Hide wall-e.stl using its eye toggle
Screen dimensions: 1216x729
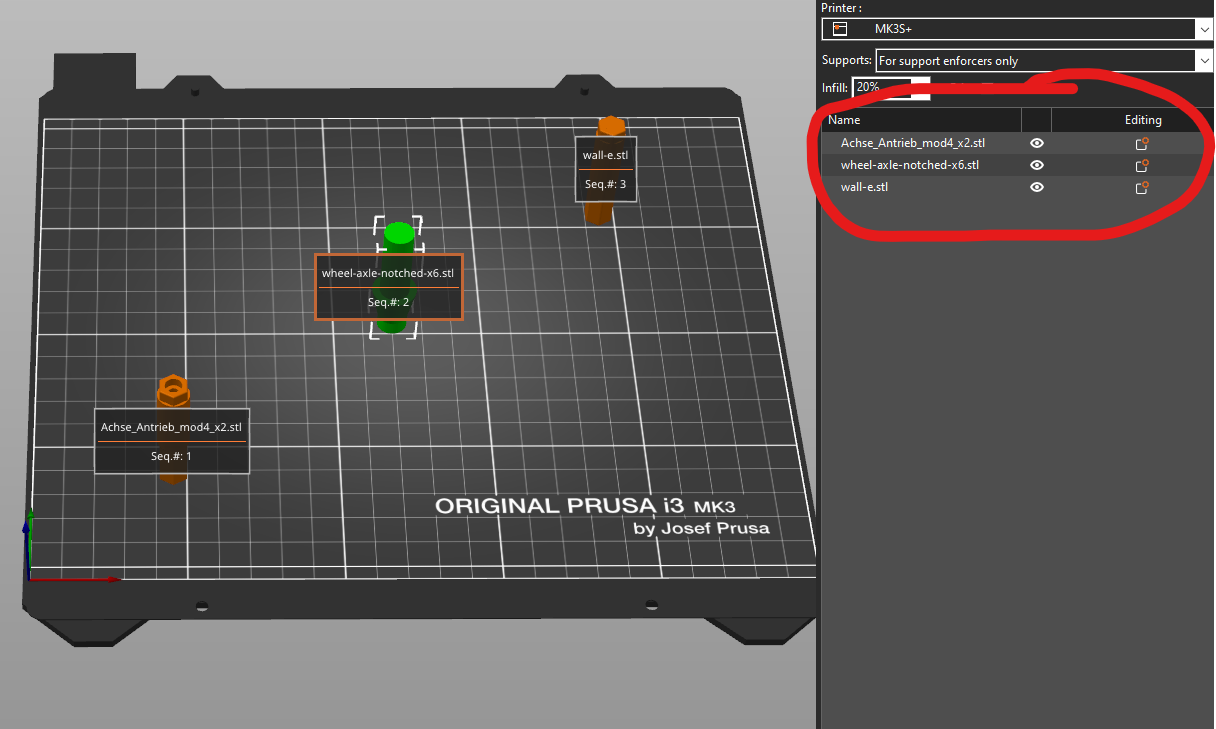[1036, 187]
